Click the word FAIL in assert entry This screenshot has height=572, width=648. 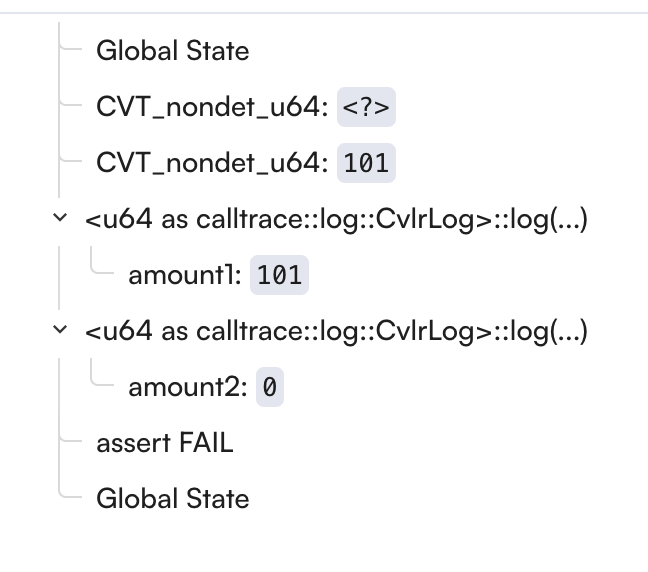[x=206, y=442]
